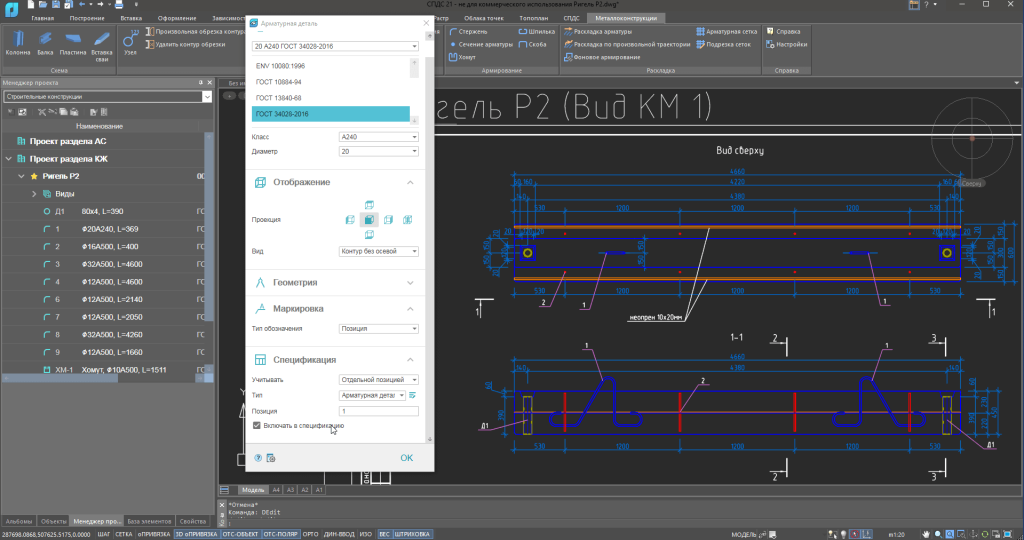Open the Тип обозначения dropdown
Screen dimensions: 1024x540
click(378, 329)
